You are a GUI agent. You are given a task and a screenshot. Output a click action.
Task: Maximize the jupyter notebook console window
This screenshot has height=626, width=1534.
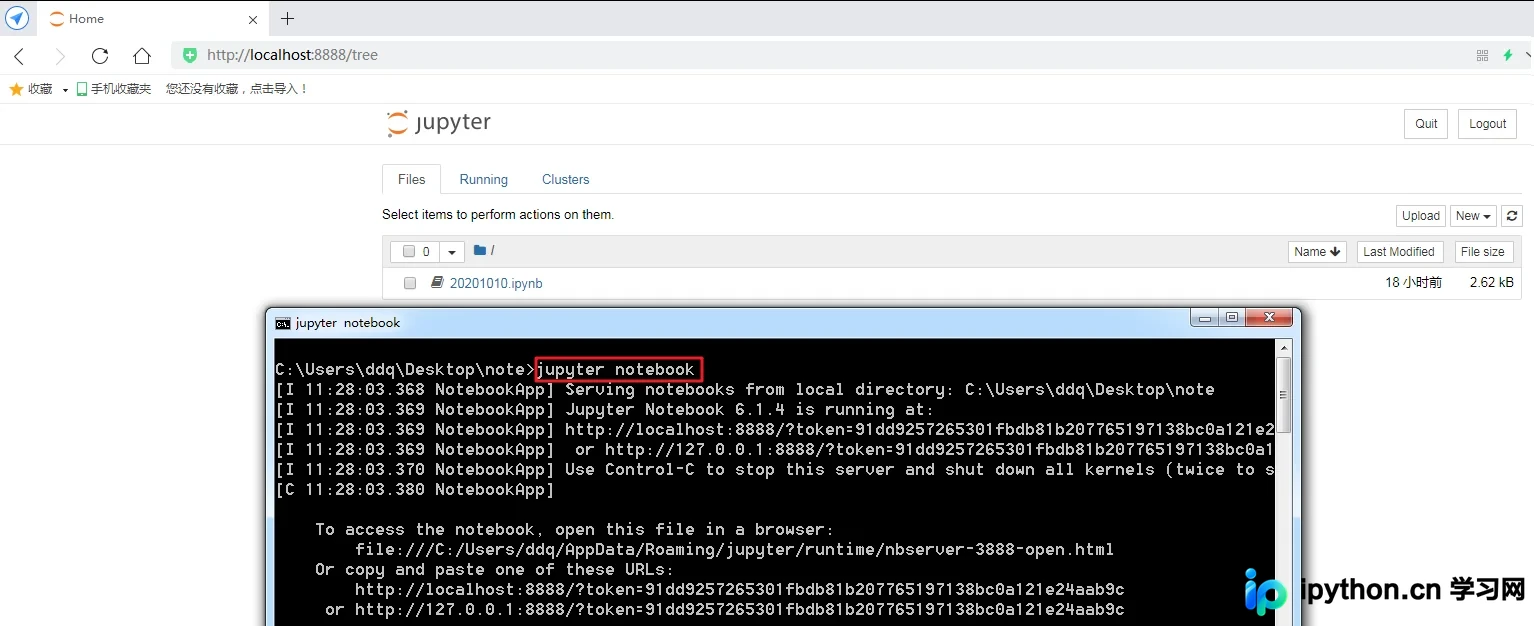(1232, 318)
